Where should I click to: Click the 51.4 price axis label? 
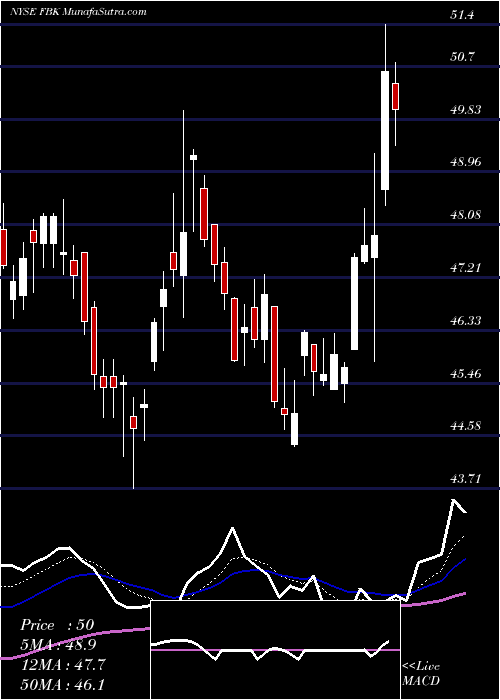pyautogui.click(x=462, y=15)
